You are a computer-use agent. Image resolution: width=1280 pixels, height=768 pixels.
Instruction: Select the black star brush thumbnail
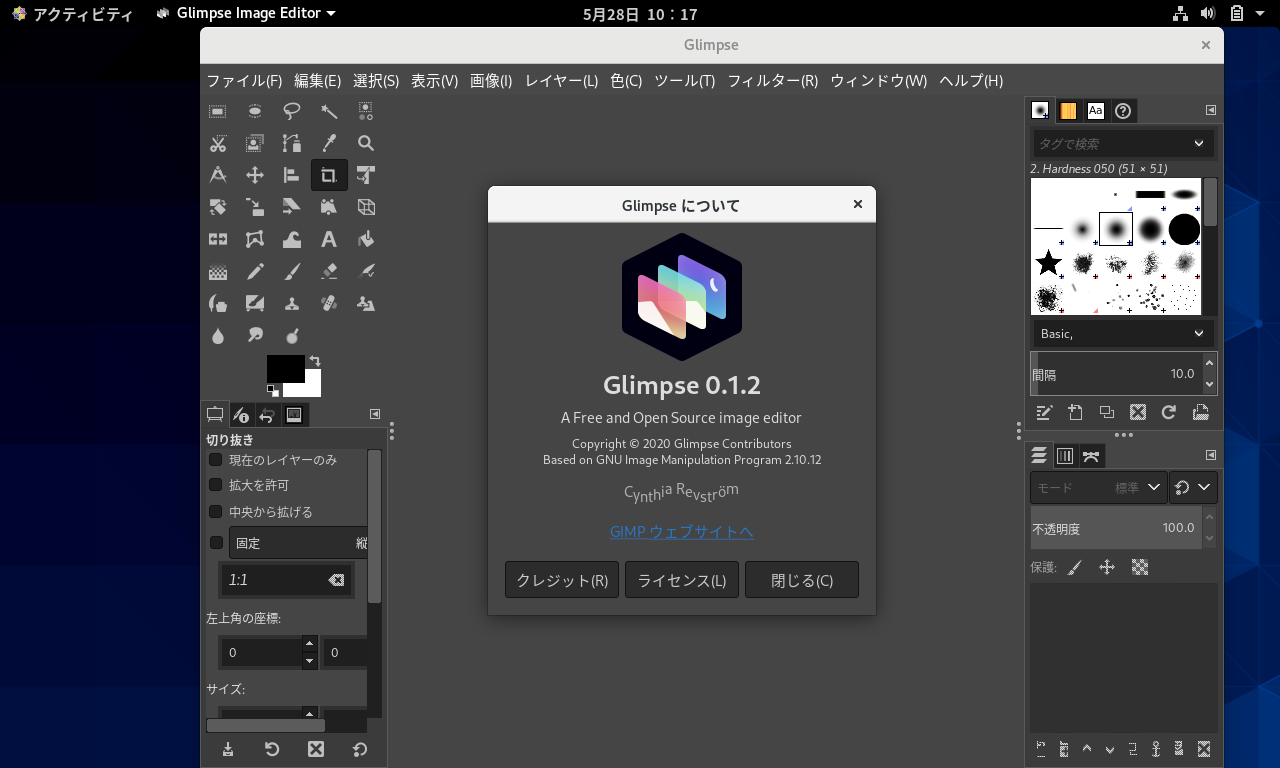(1048, 263)
